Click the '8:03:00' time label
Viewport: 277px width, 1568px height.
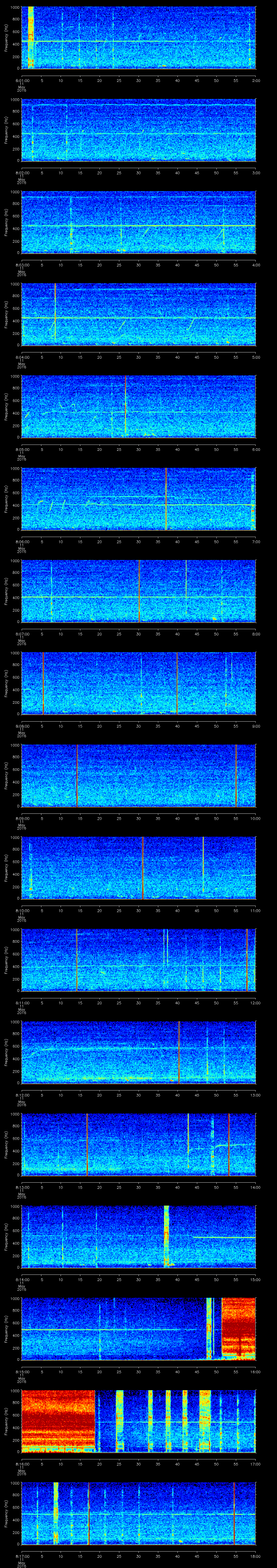click(22, 265)
